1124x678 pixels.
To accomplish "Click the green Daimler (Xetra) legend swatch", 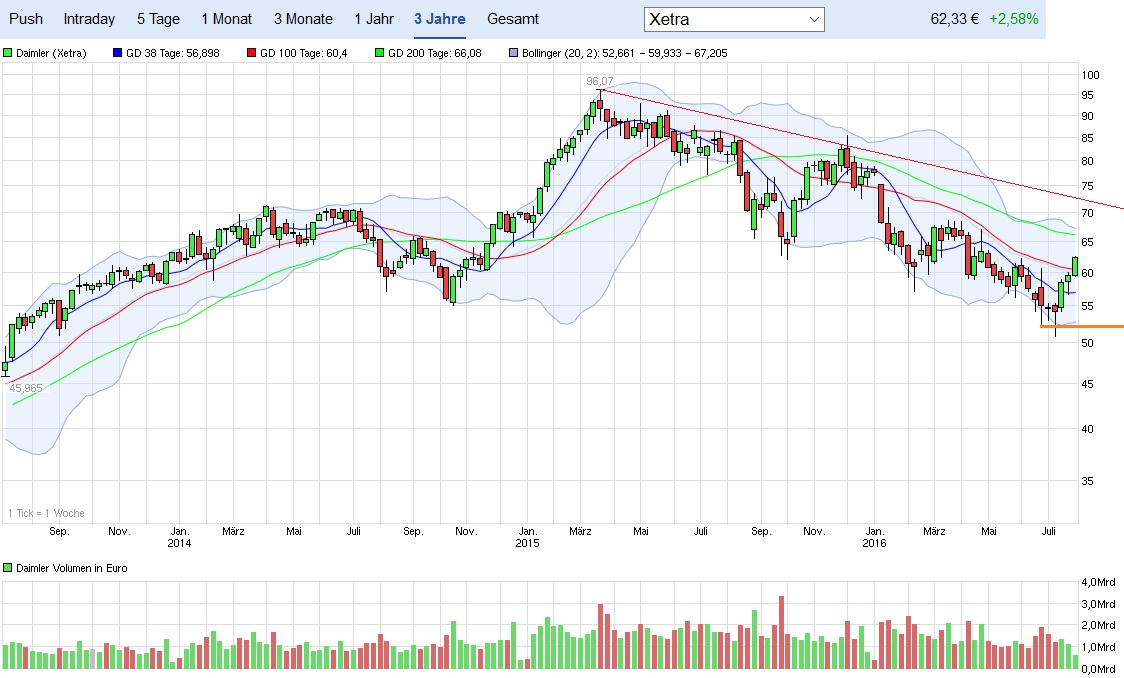I will point(8,53).
